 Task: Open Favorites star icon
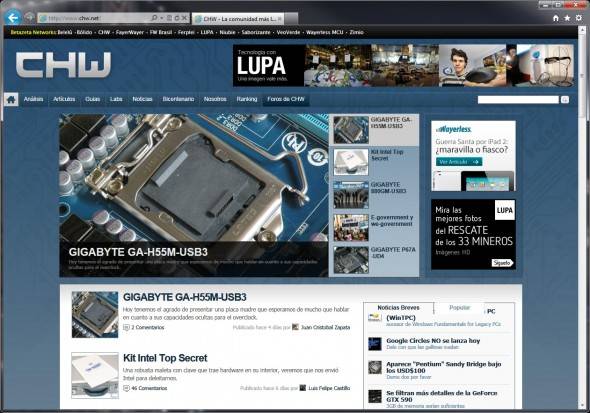pyautogui.click(x=567, y=18)
